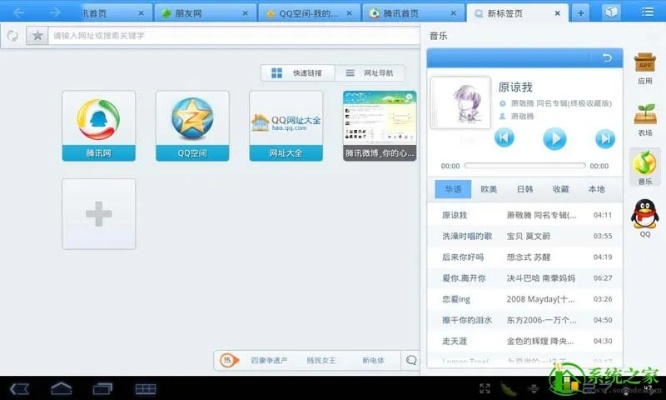The image size is (666, 400).
Task: Click the song progress bar
Action: (525, 166)
